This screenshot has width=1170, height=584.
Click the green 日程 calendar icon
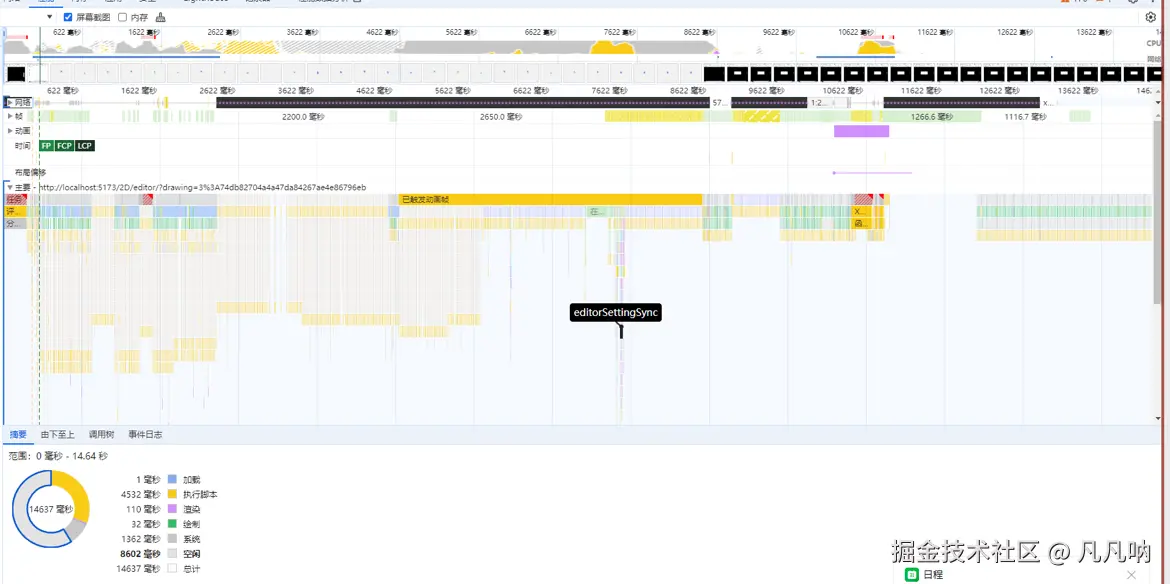[x=911, y=575]
